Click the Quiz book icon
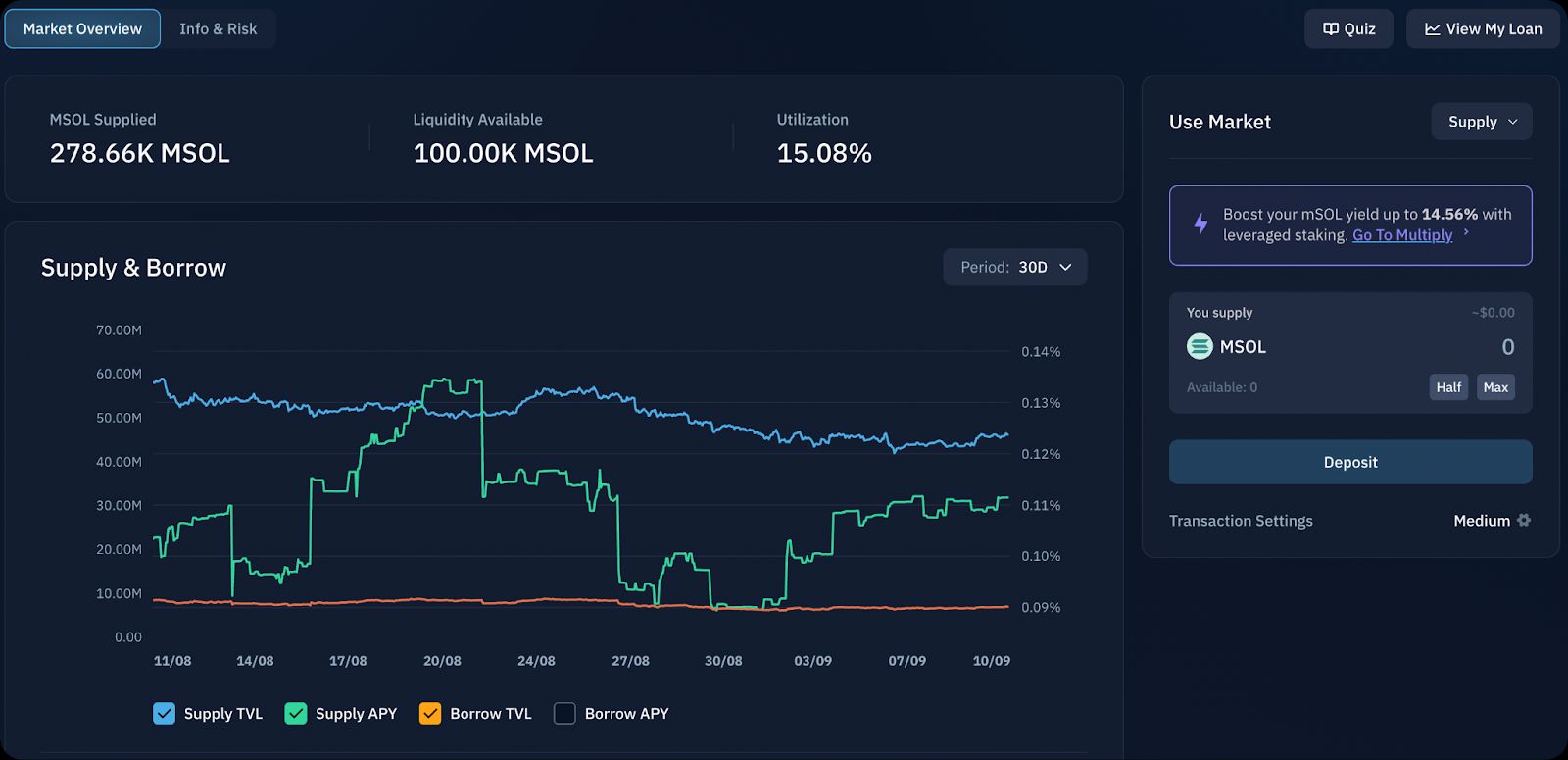 (x=1330, y=29)
